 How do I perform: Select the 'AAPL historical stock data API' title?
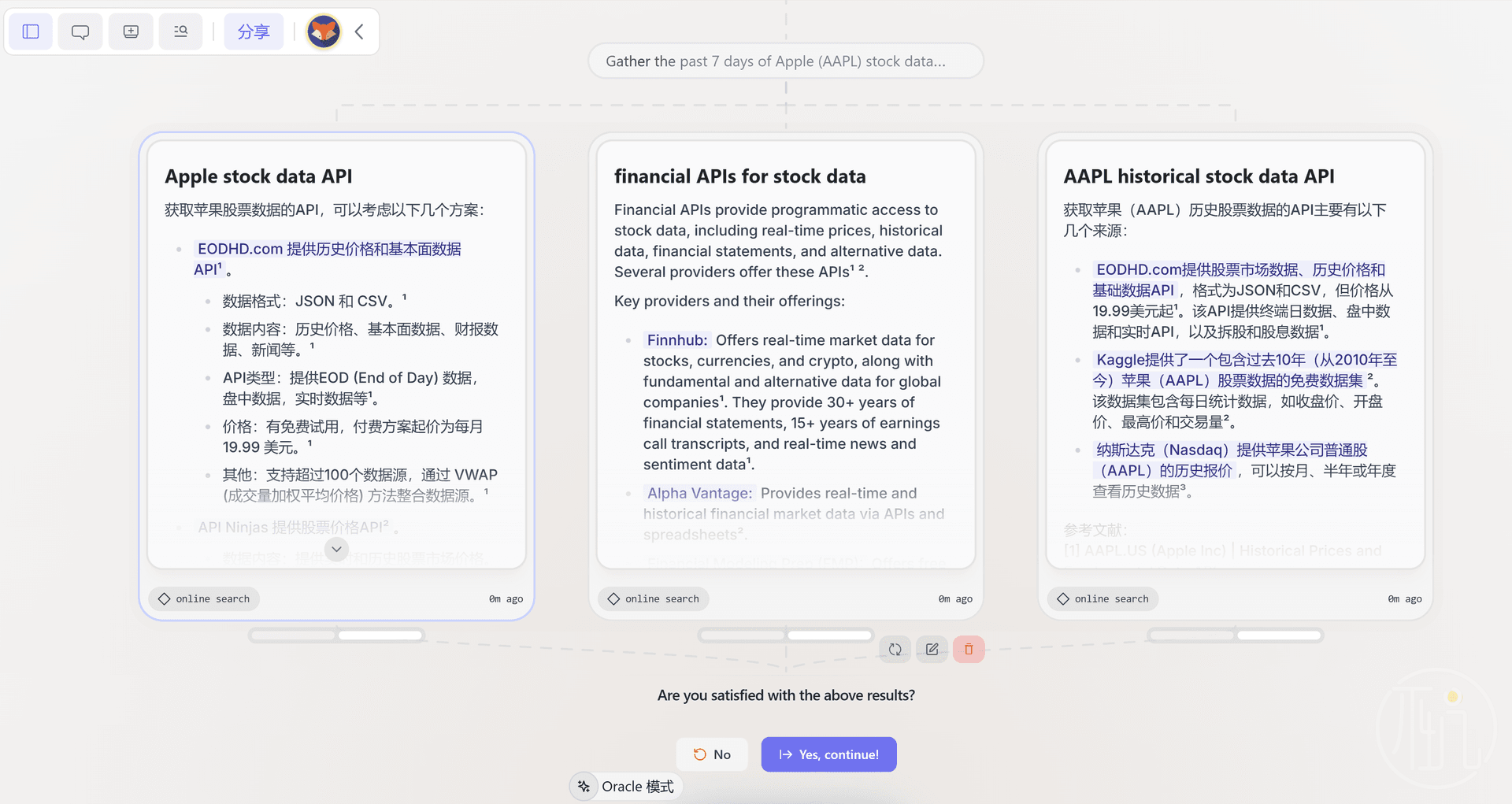point(1199,176)
